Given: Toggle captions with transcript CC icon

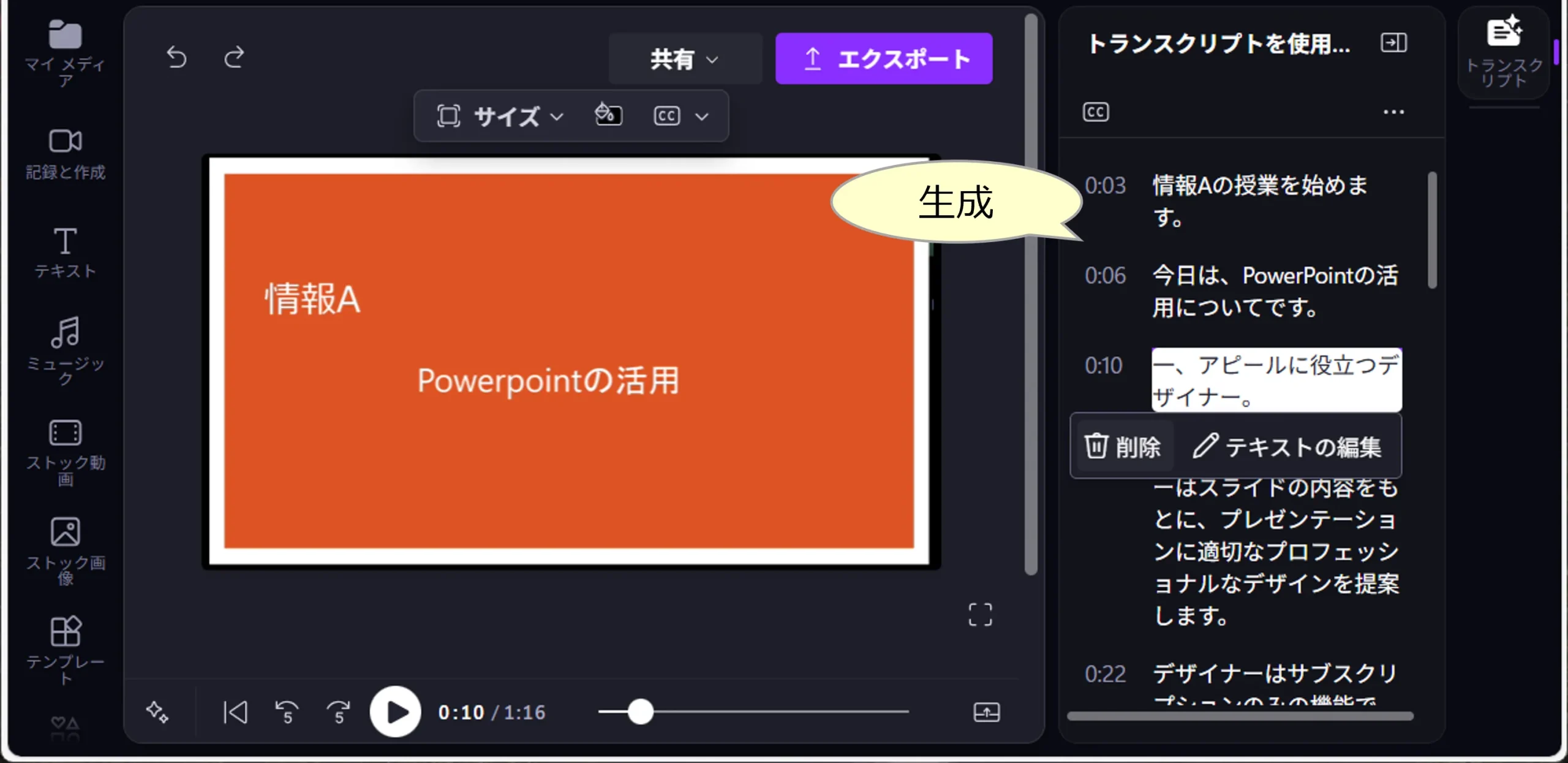Looking at the screenshot, I should [x=1096, y=112].
